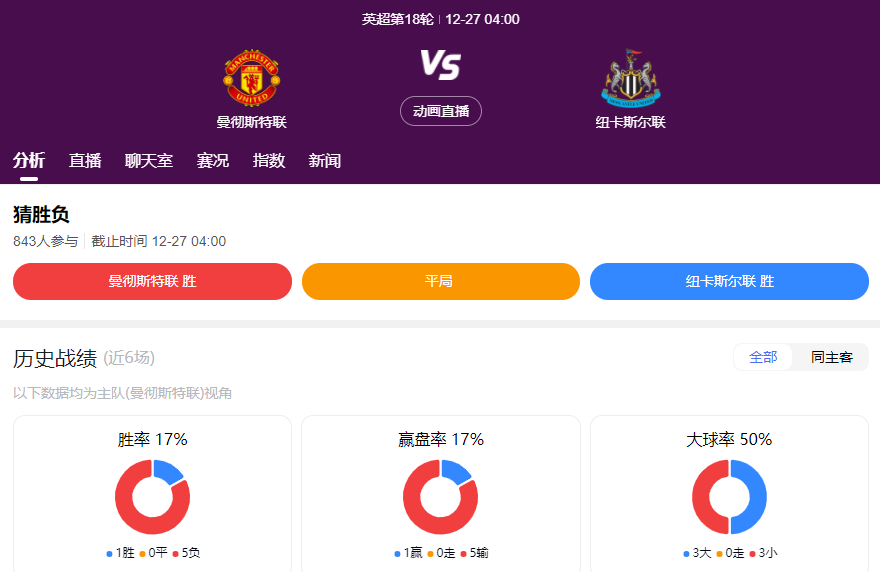Vote 曼彻斯特联 胜 red button
880x572 pixels.
pos(152,281)
